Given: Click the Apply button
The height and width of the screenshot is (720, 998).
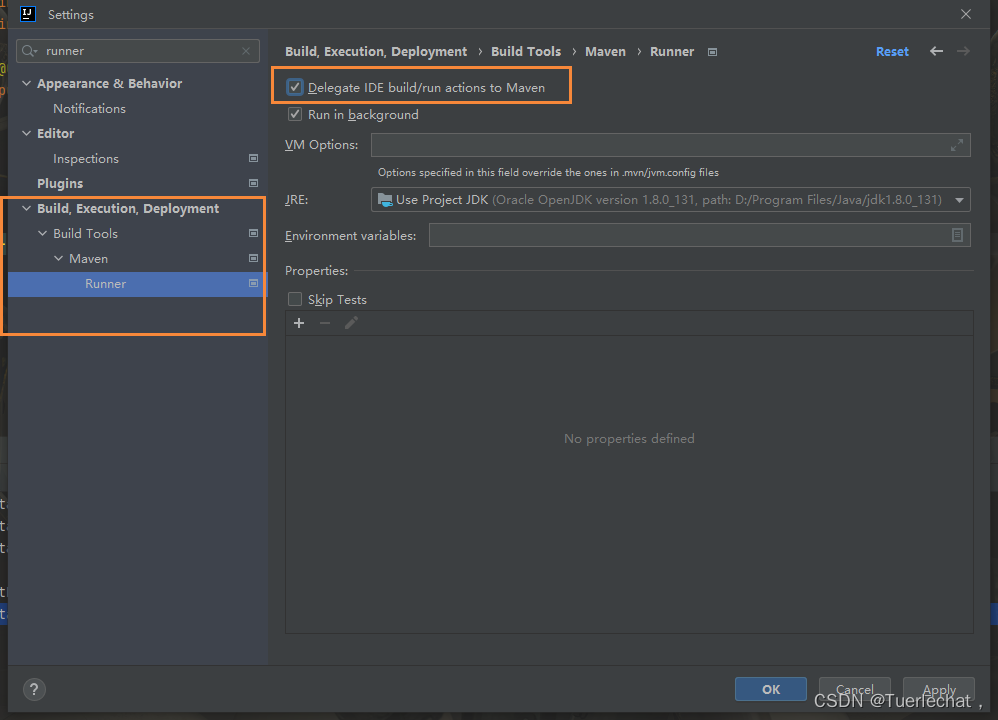Looking at the screenshot, I should 939,689.
